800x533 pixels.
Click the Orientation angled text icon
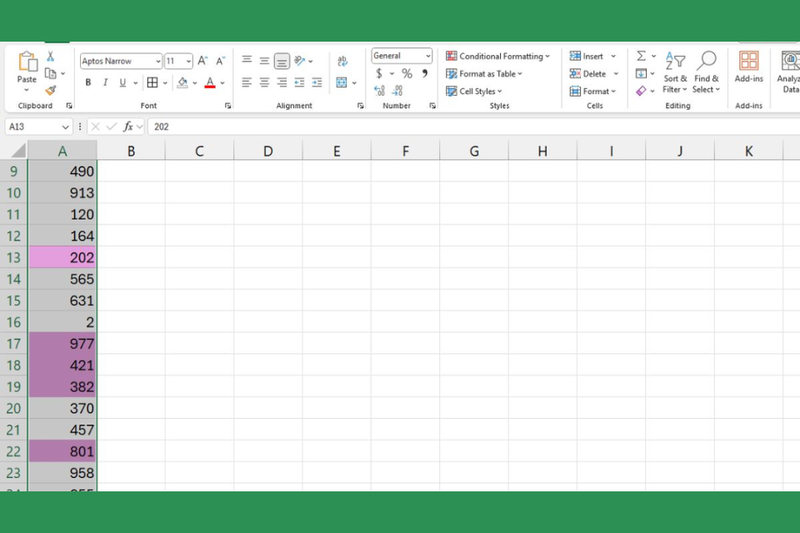point(299,61)
